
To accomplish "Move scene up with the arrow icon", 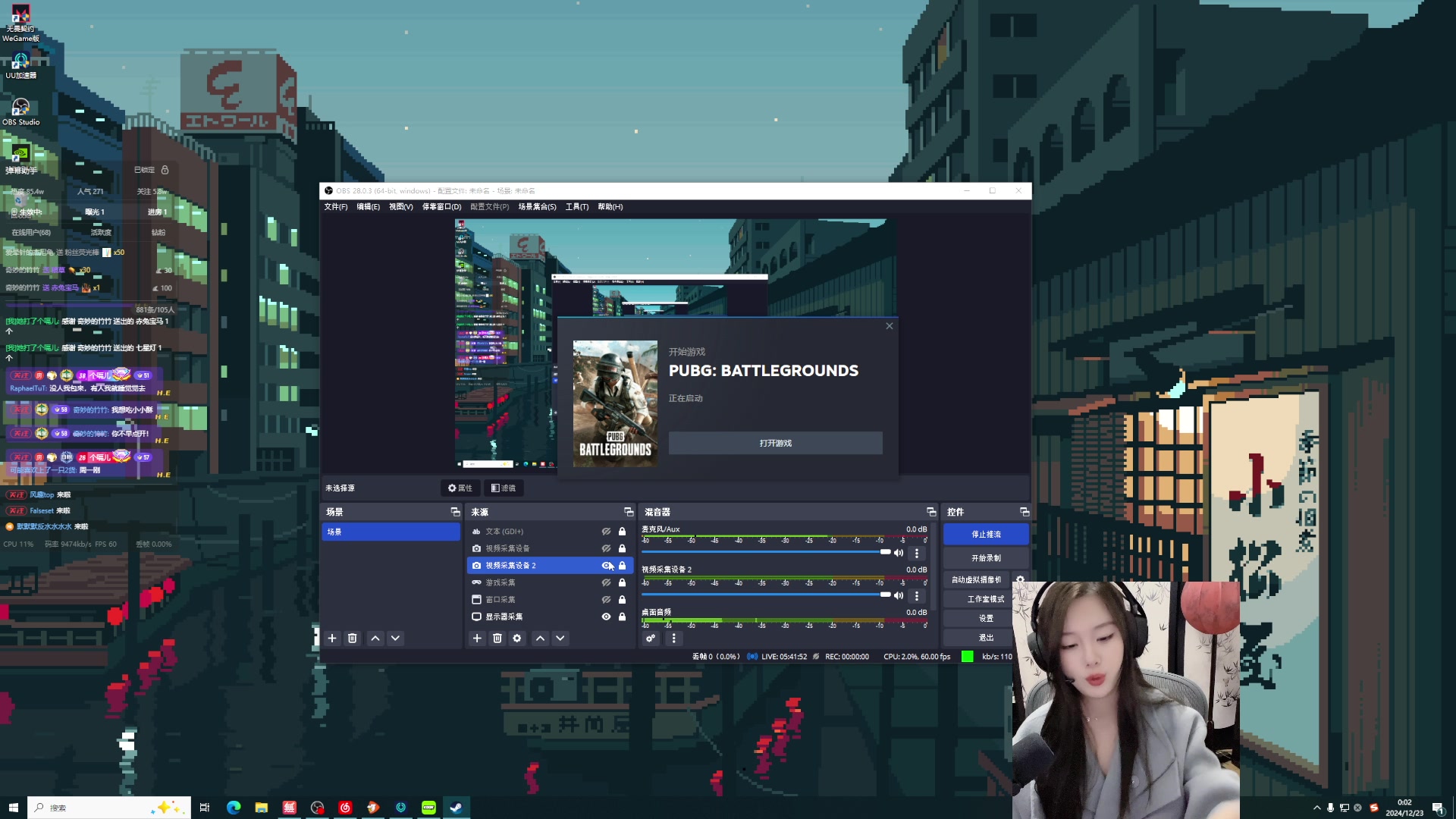I will 375,638.
